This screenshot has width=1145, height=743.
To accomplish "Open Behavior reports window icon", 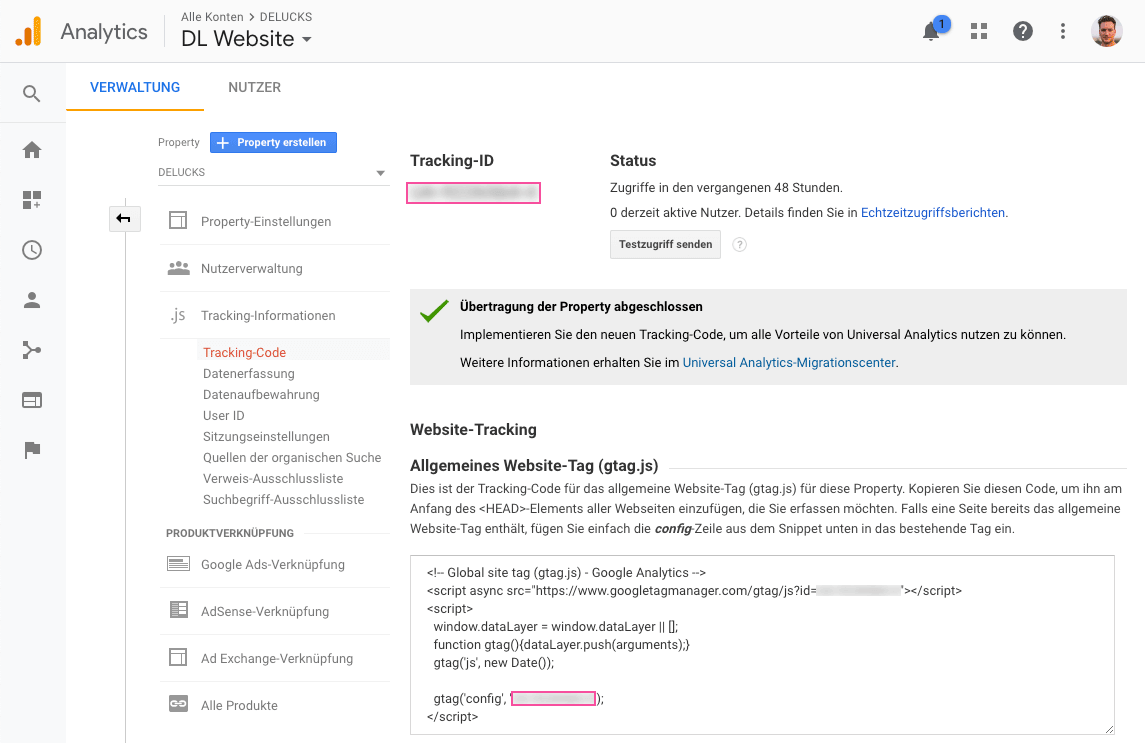I will [x=32, y=400].
